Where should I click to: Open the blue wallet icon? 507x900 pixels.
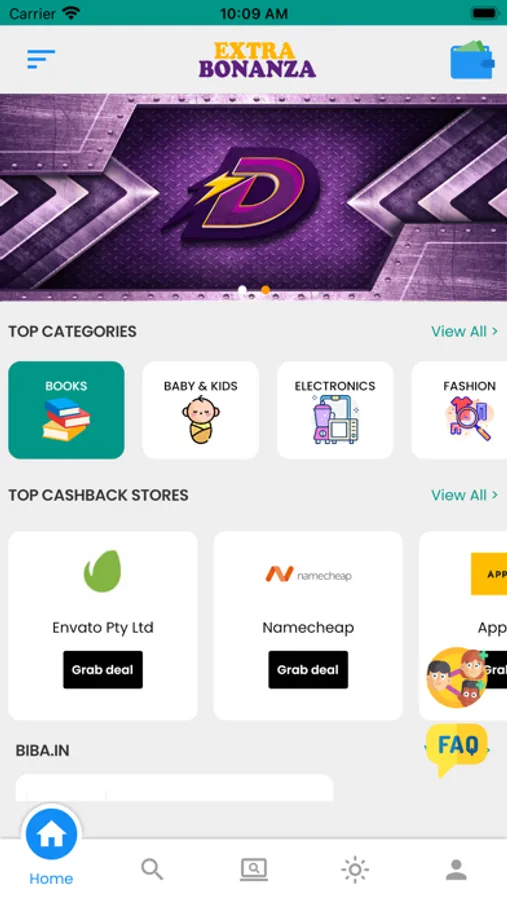click(x=471, y=59)
